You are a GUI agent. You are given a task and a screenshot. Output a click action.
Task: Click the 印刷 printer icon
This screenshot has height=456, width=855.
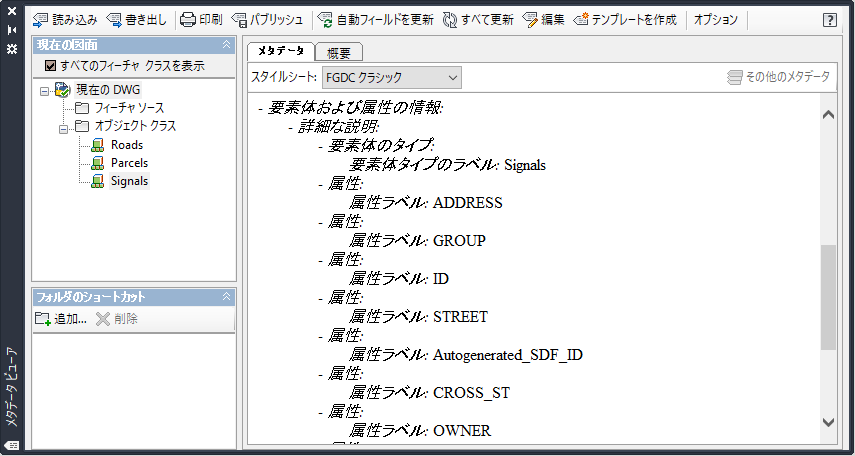(188, 20)
